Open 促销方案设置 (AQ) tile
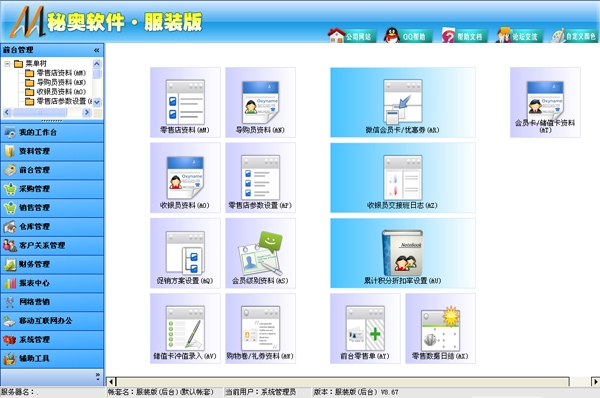Viewport: 600px width, 398px height. pos(185,253)
